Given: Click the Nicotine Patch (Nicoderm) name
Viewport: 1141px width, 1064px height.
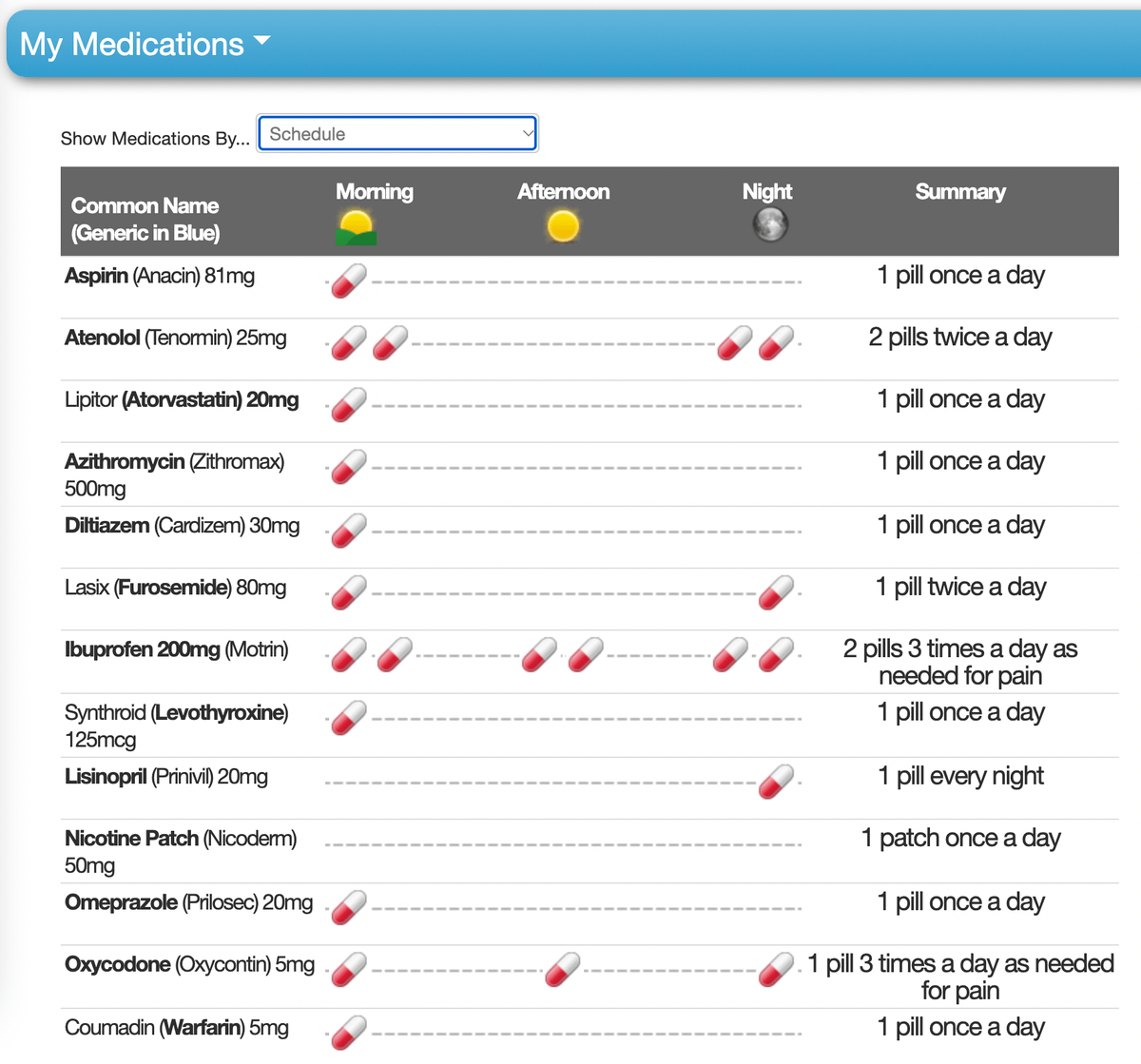Looking at the screenshot, I should click(x=181, y=840).
